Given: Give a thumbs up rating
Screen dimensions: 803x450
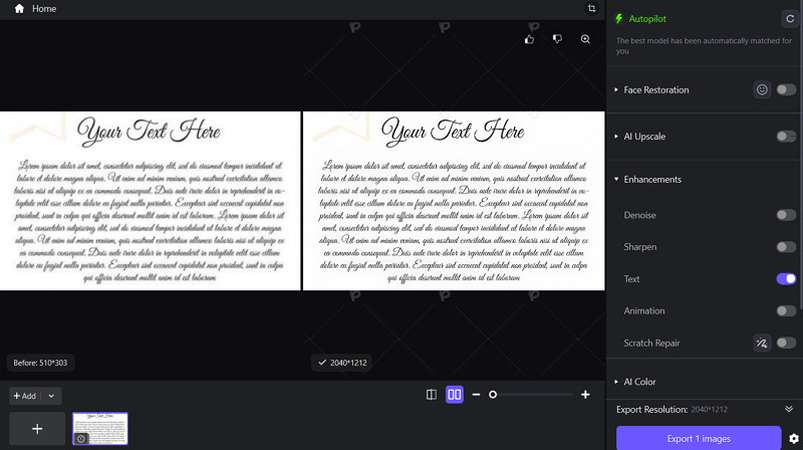Looking at the screenshot, I should tap(529, 39).
